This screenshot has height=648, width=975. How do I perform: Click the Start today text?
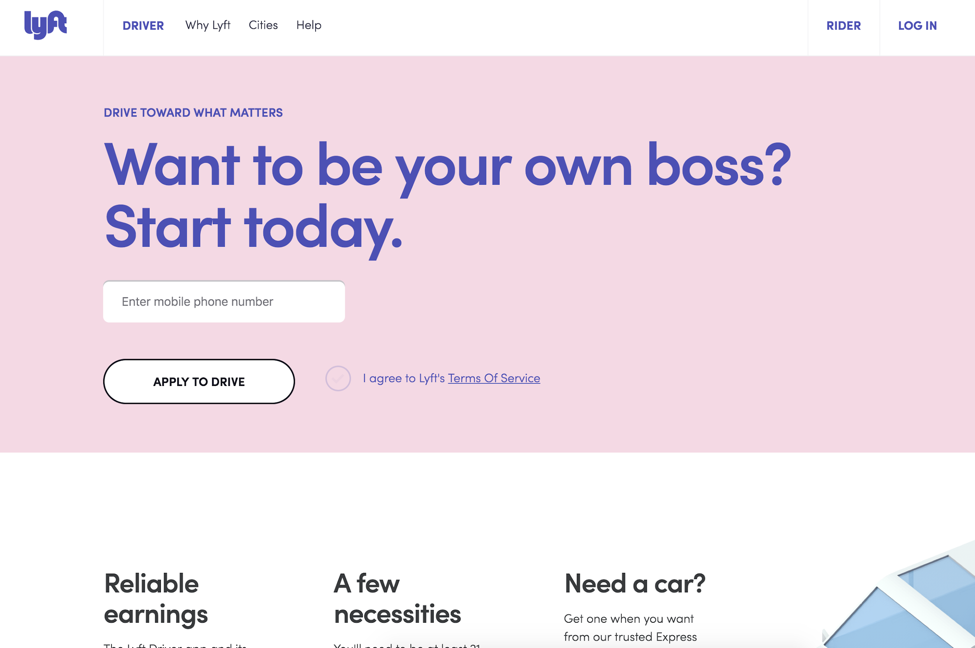point(253,229)
